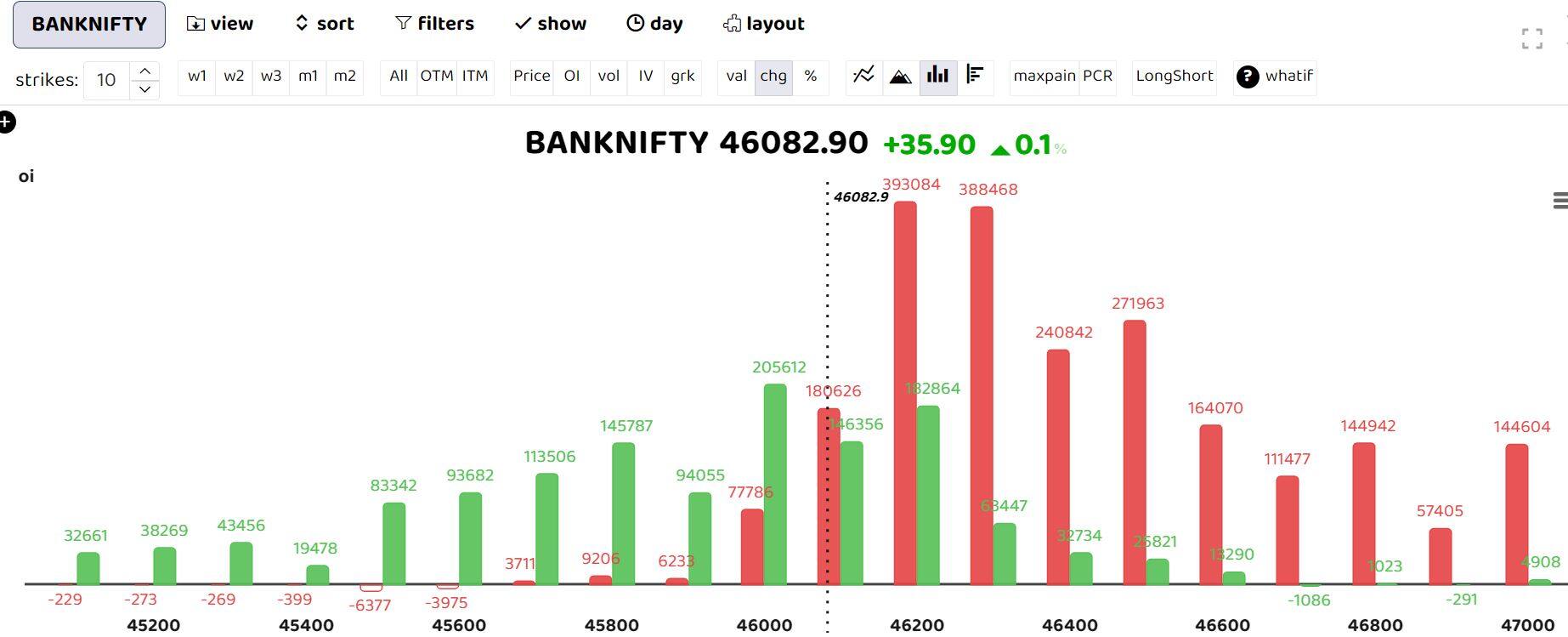The height and width of the screenshot is (637, 1568).
Task: Click the green 32661 put bar
Action: [x=88, y=569]
